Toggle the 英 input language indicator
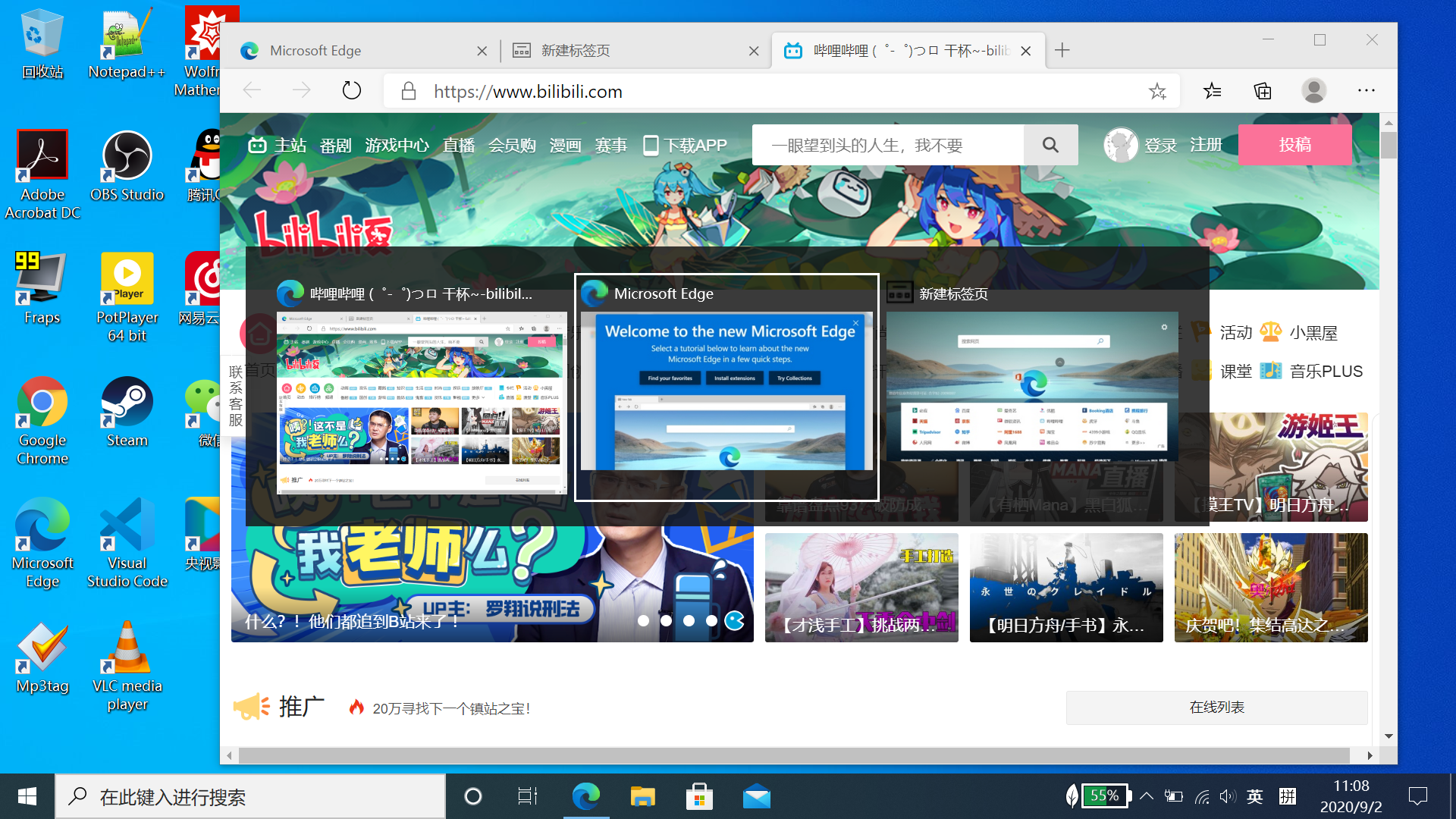The width and height of the screenshot is (1456, 819). [1255, 796]
